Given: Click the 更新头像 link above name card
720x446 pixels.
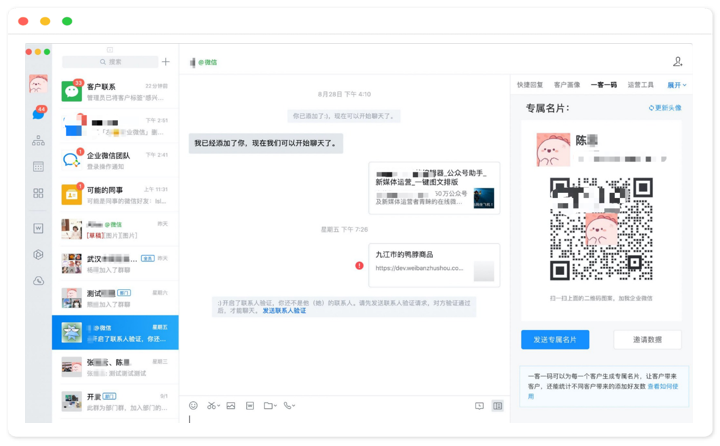Looking at the screenshot, I should (x=665, y=108).
